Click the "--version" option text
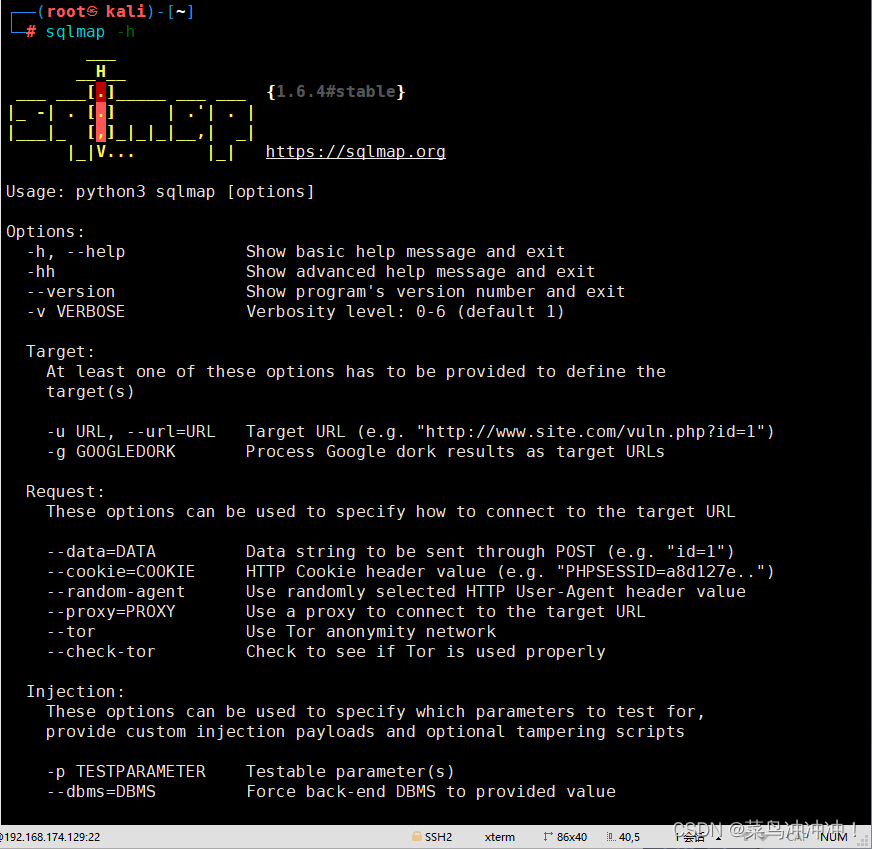This screenshot has width=872, height=849. click(x=71, y=292)
